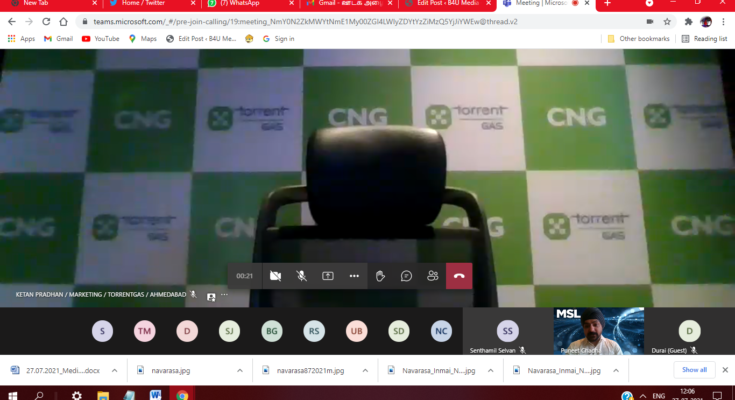The width and height of the screenshot is (735, 400).
Task: Expand options for 27.07.2021_Medi...docx download
Action: 114,370
